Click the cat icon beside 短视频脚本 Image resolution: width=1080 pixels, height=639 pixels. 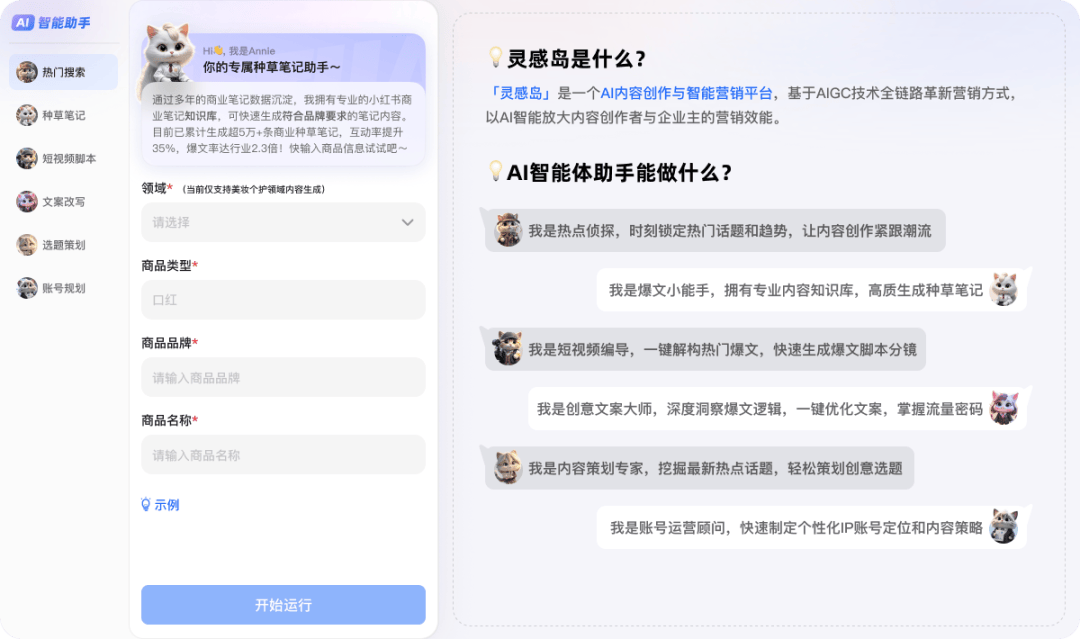point(27,158)
